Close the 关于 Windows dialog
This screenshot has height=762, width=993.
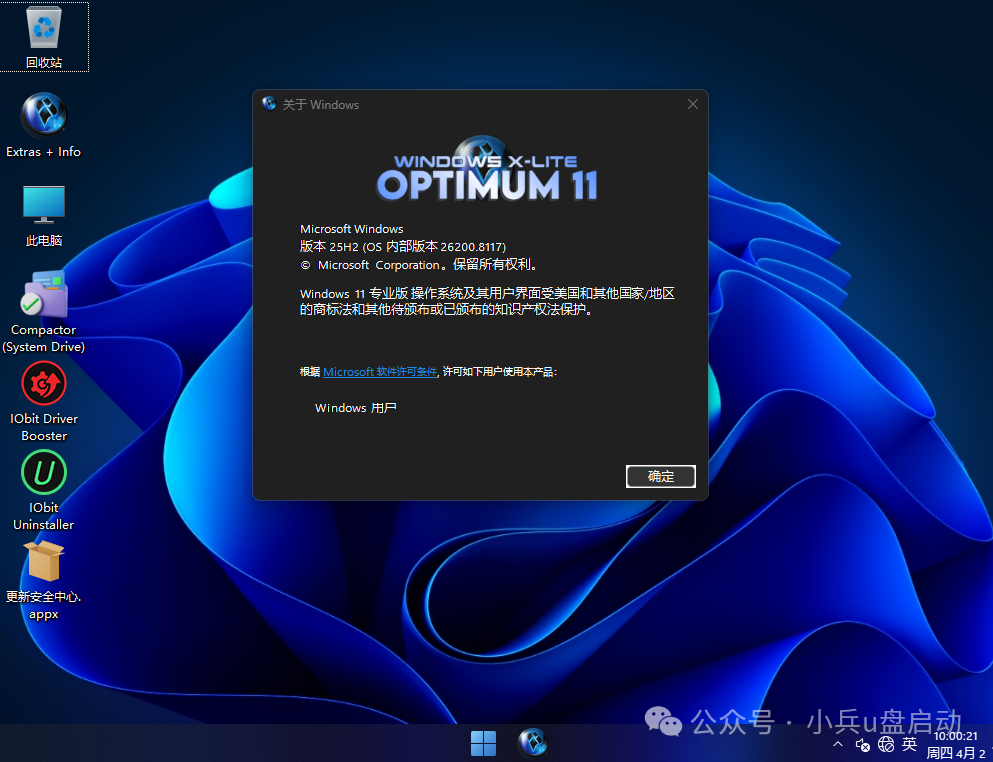[692, 103]
